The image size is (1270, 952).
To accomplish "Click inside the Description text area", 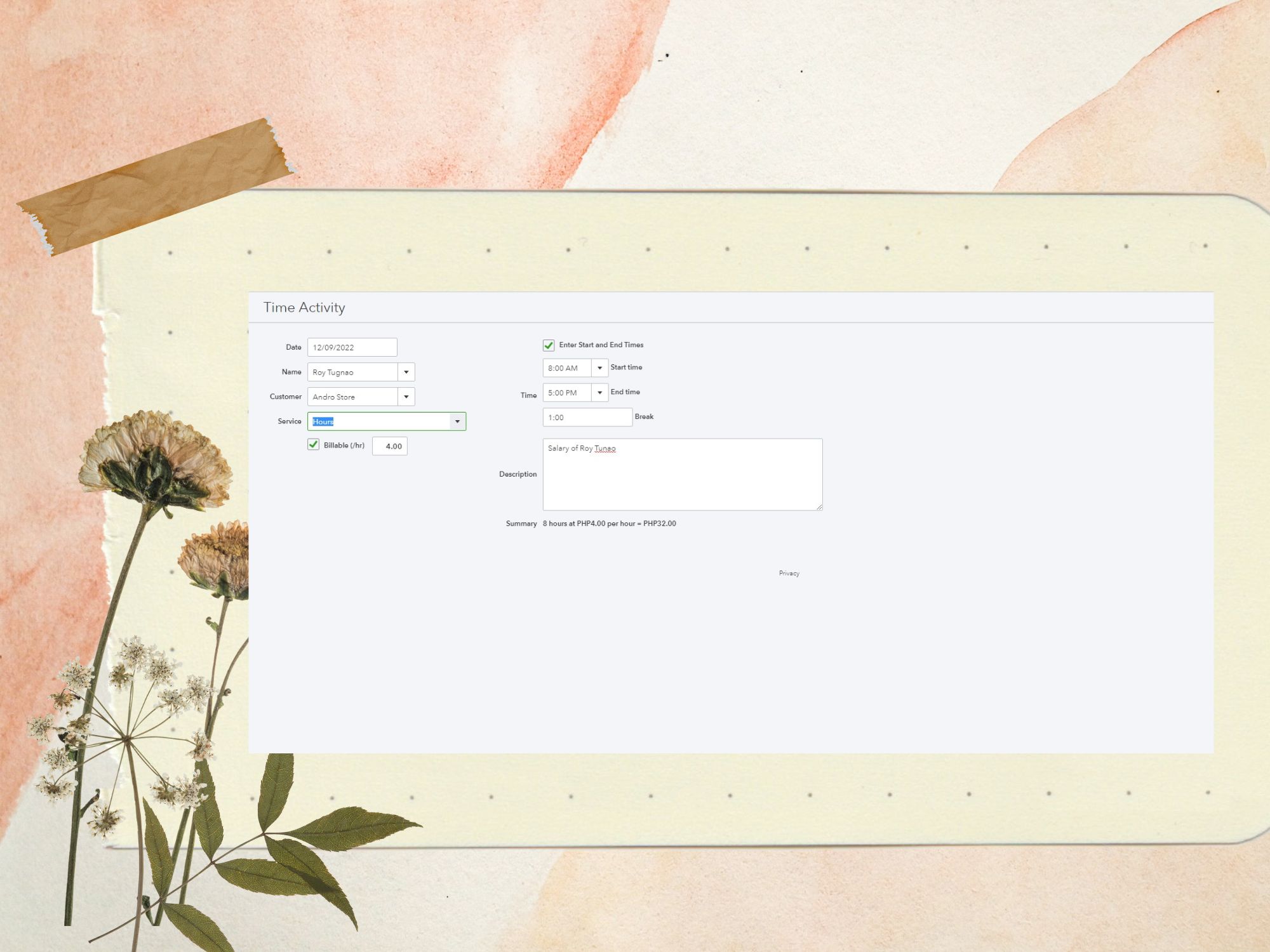I will pyautogui.click(x=682, y=476).
